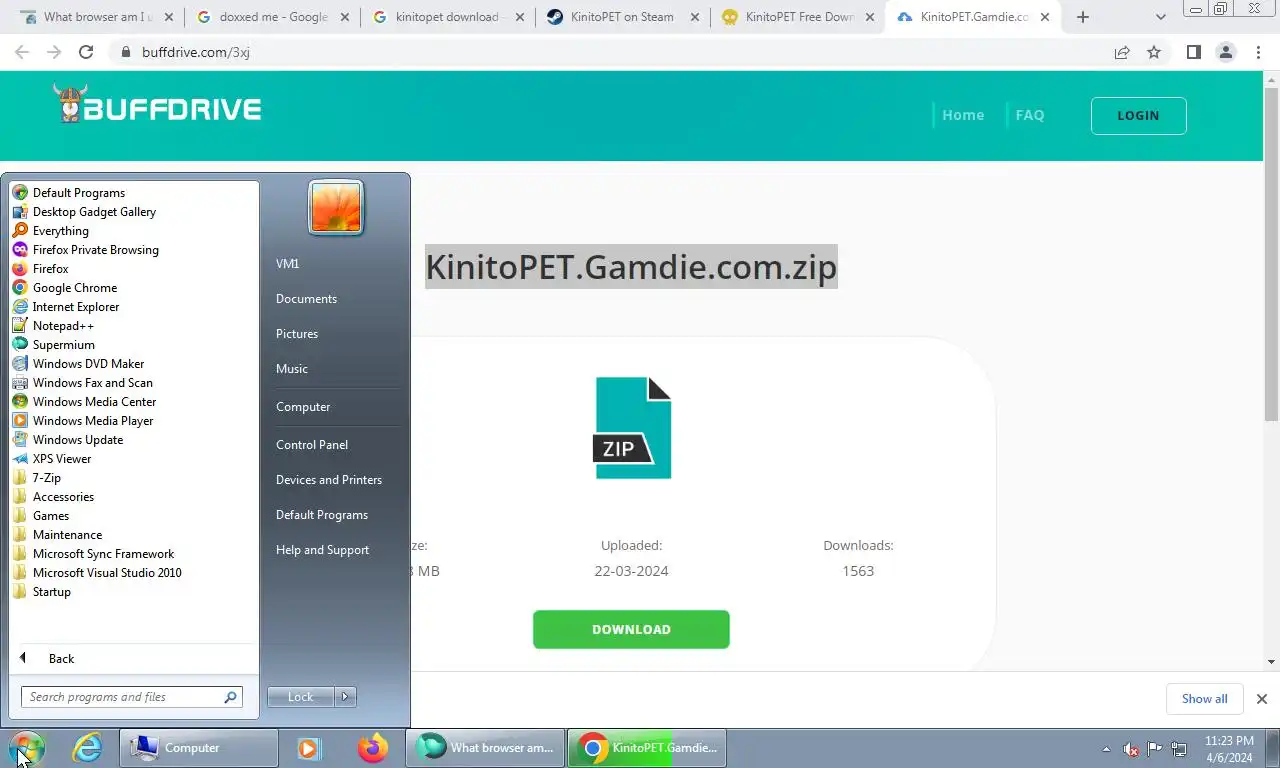Click the ZIP file icon
Screen dimensions: 1280x768
632,428
